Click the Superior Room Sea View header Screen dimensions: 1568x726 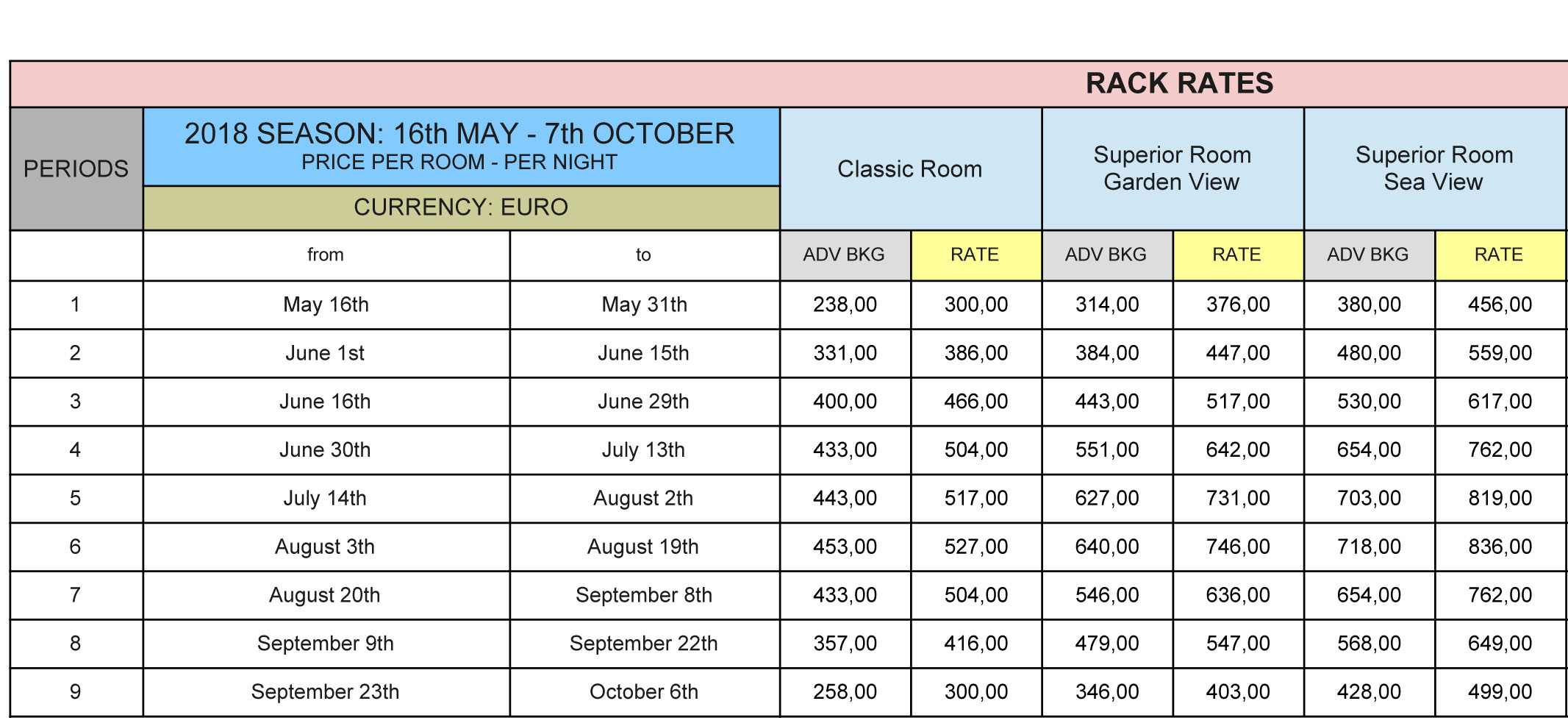pos(1433,168)
